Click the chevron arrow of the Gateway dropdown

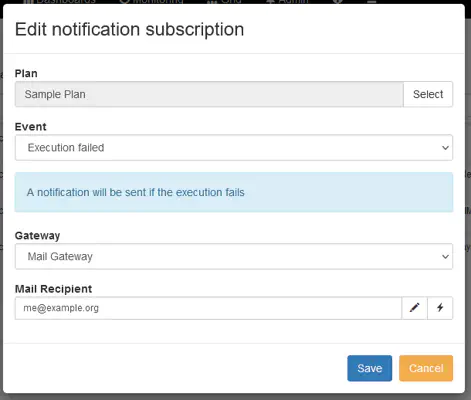pos(445,257)
